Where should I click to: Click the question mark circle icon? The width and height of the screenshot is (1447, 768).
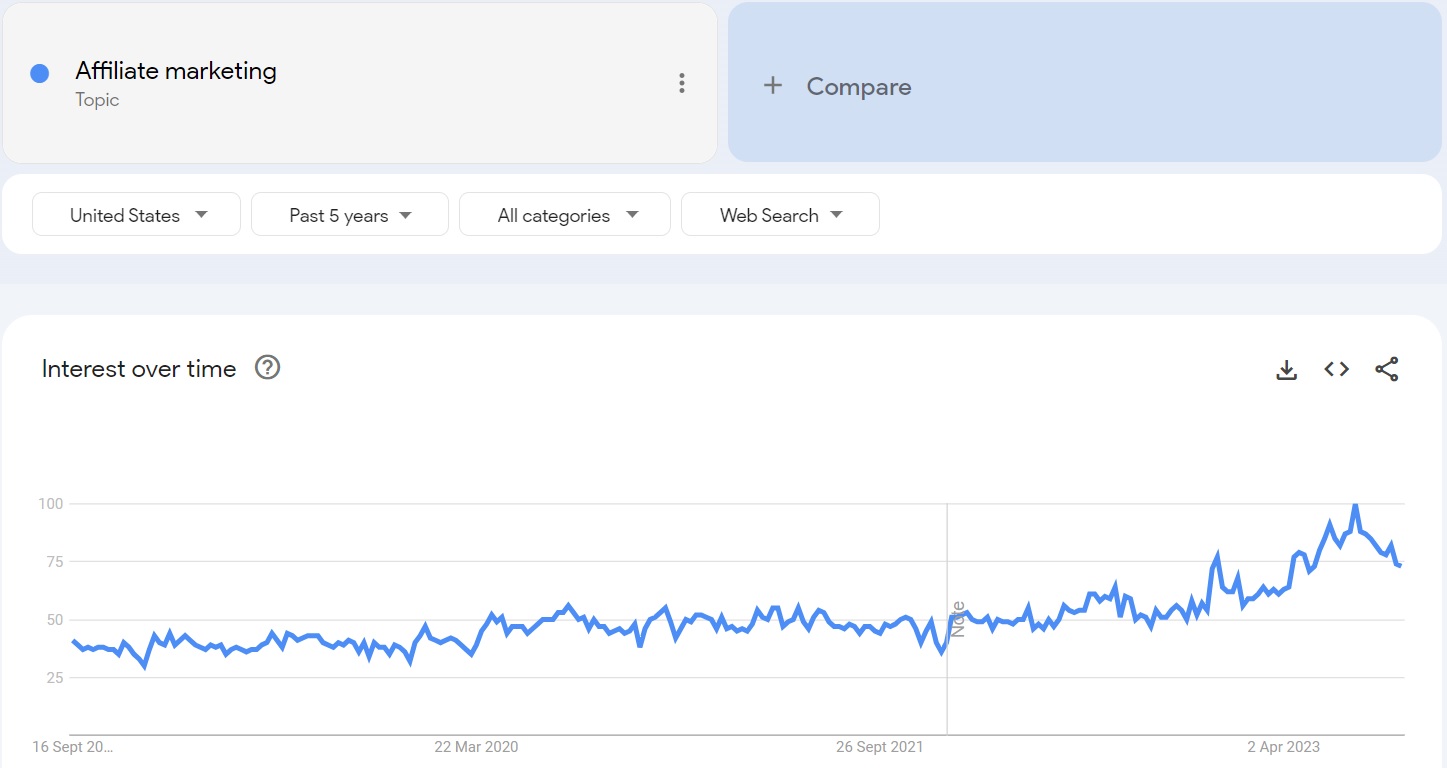pos(266,368)
